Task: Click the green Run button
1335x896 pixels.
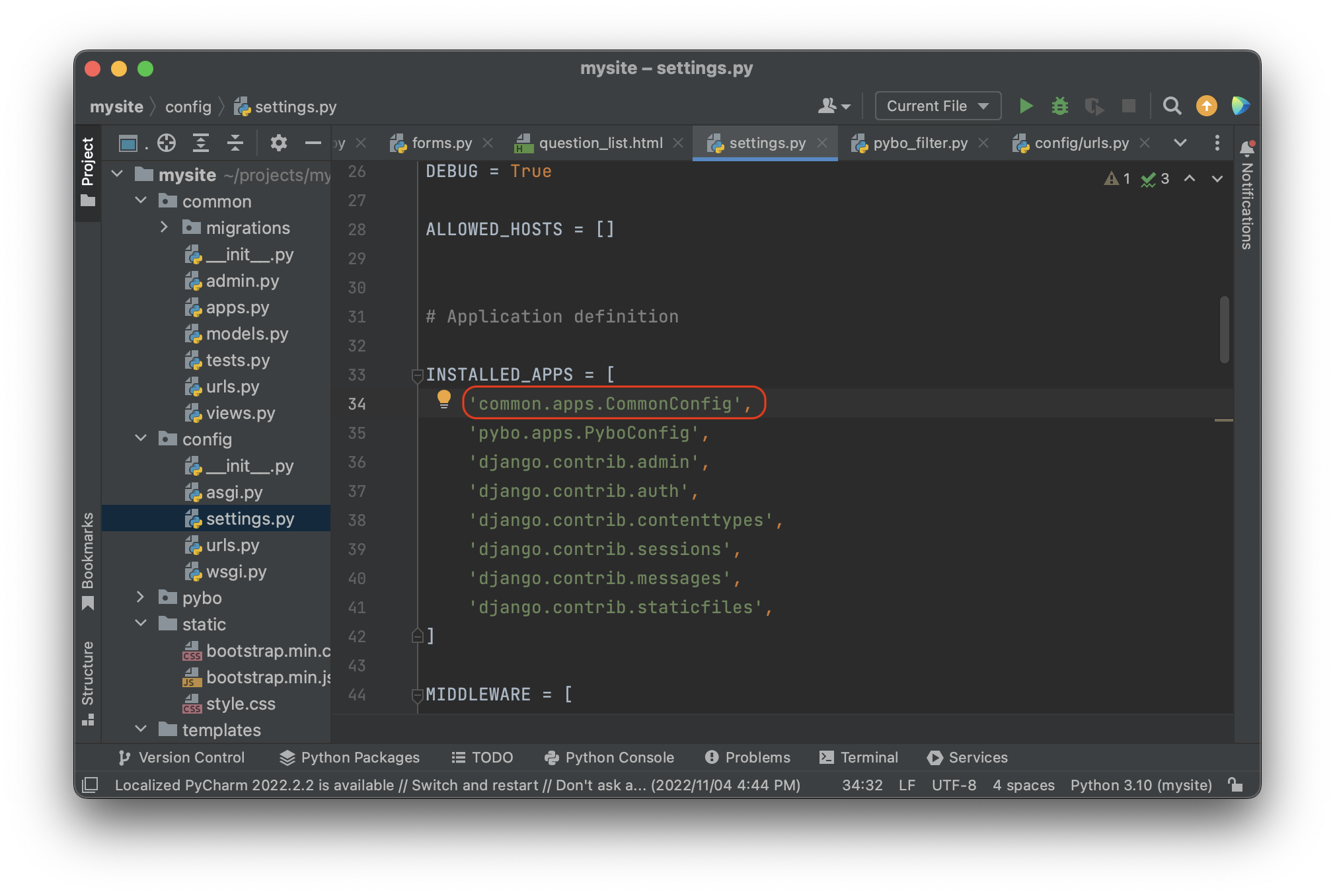Action: (x=1025, y=106)
